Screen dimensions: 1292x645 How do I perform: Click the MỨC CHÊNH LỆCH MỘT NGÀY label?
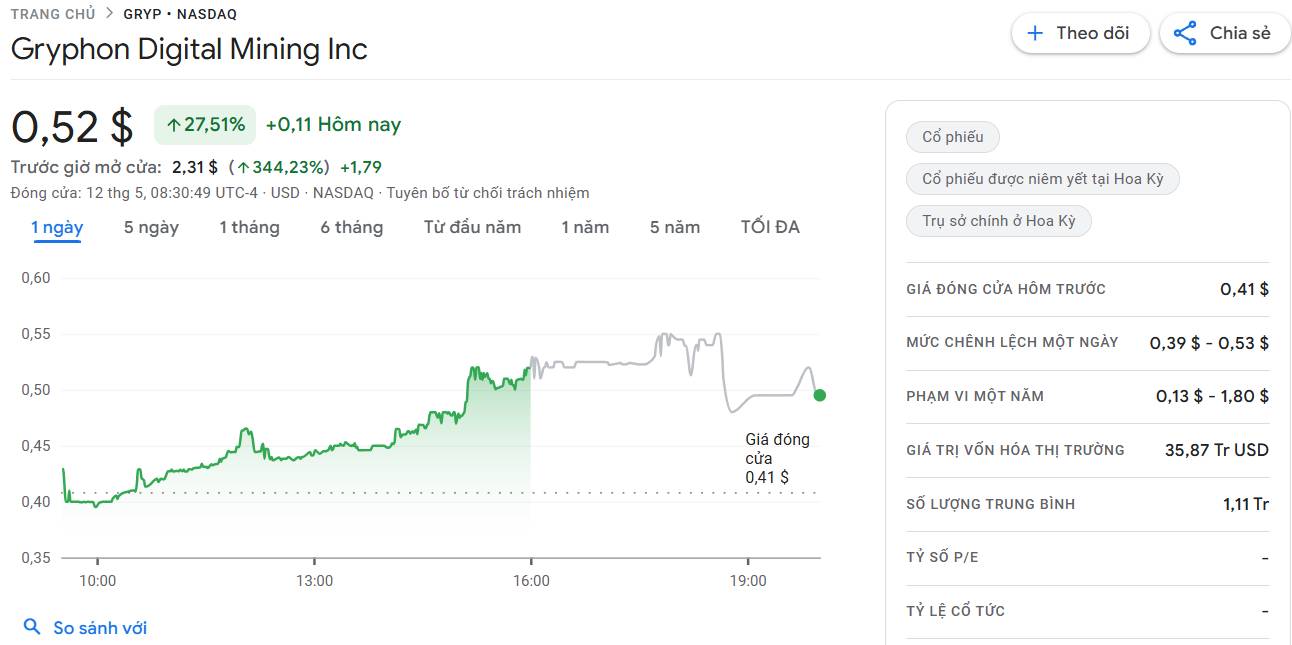coord(1012,342)
